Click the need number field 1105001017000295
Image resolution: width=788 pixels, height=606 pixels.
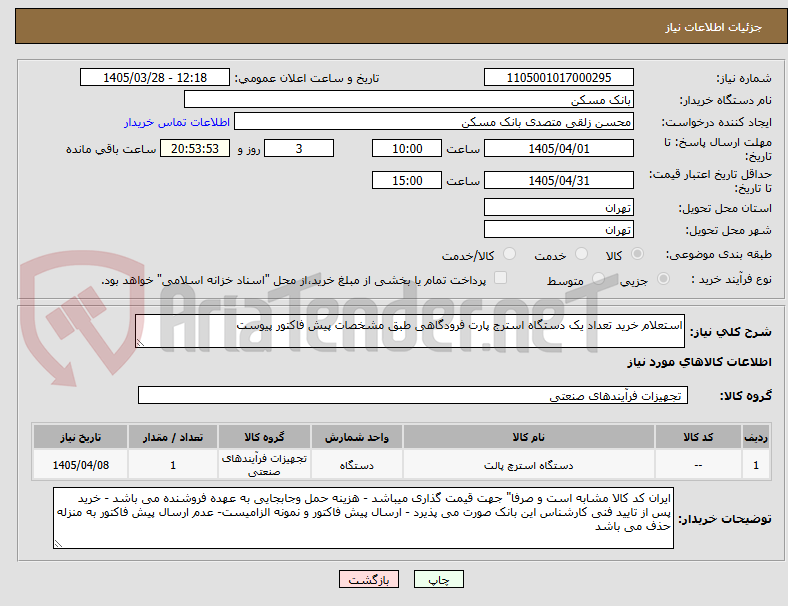coord(558,77)
